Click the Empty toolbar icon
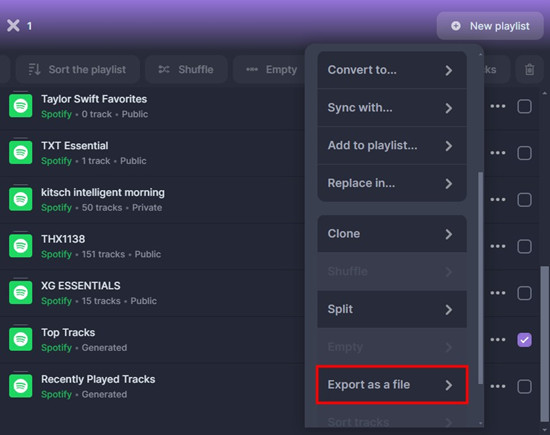Viewport: 550px width, 435px height. point(252,69)
